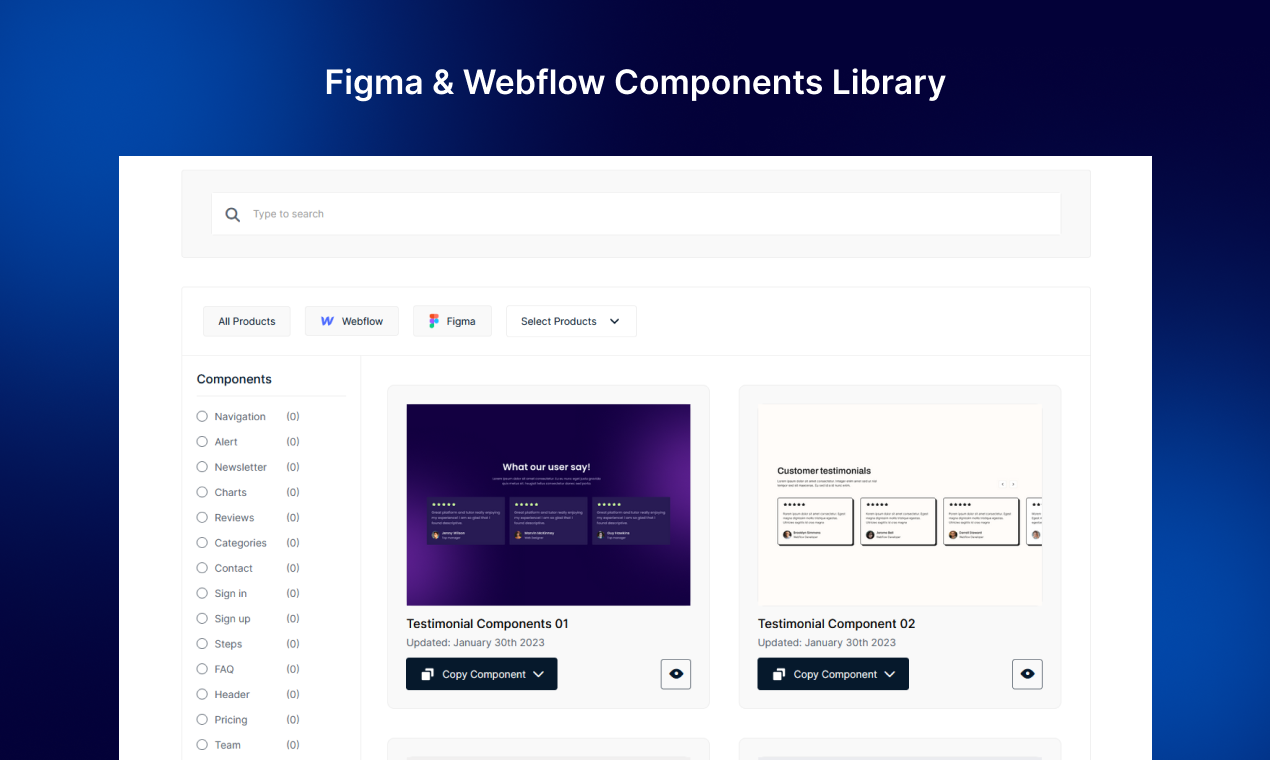
Task: Switch to the All Products filter tab
Action: (x=247, y=321)
